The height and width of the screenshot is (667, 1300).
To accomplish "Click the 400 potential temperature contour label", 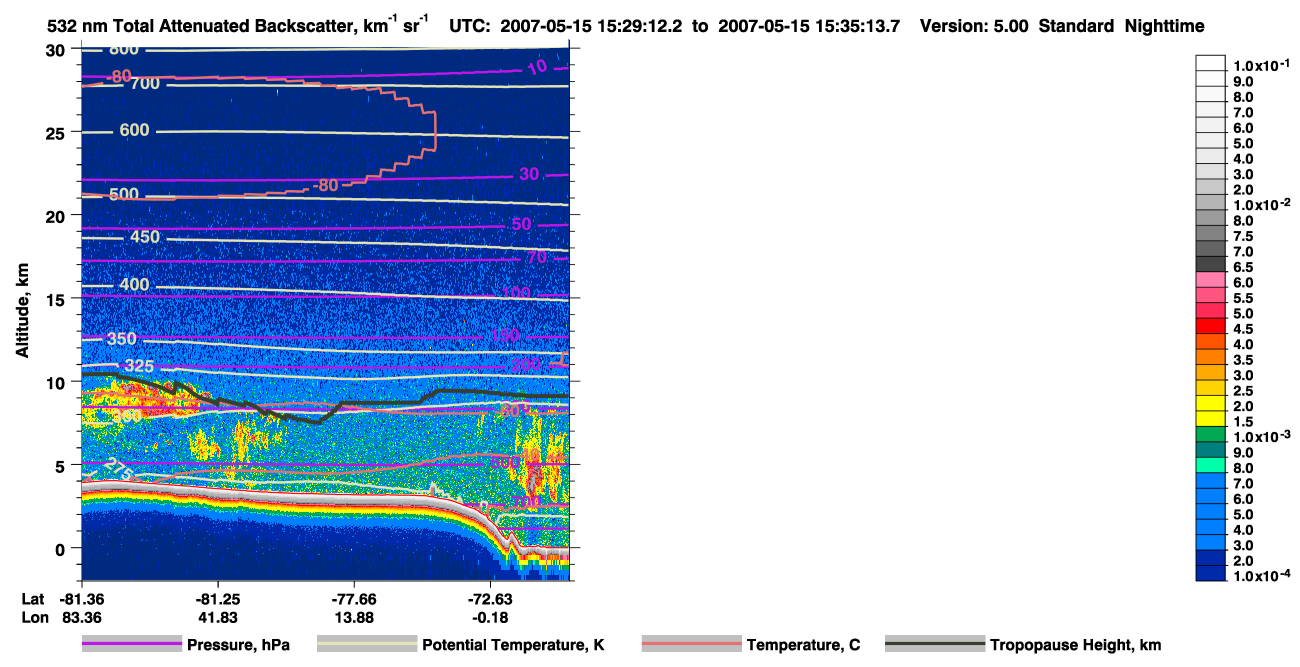I will tap(134, 285).
